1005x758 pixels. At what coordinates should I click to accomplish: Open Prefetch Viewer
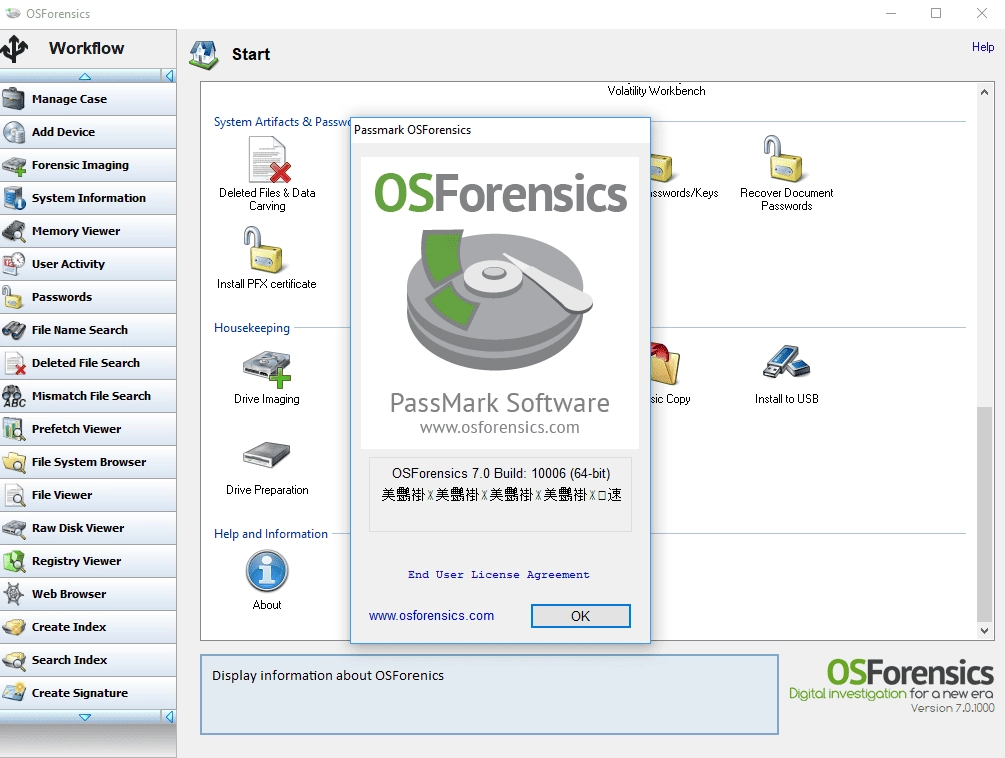[x=88, y=429]
